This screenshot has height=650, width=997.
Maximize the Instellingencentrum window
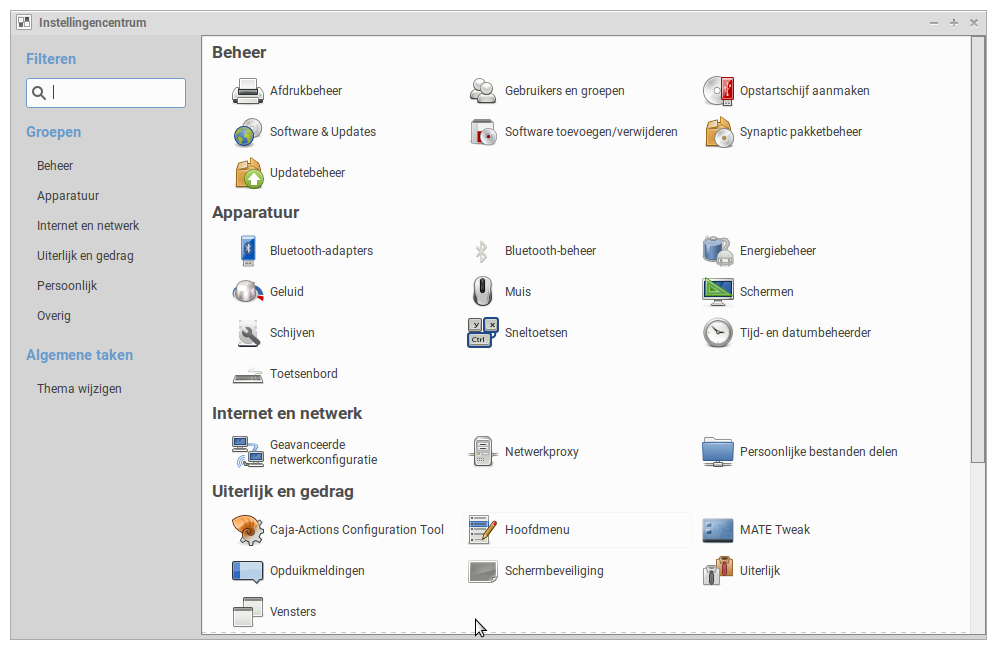click(954, 23)
